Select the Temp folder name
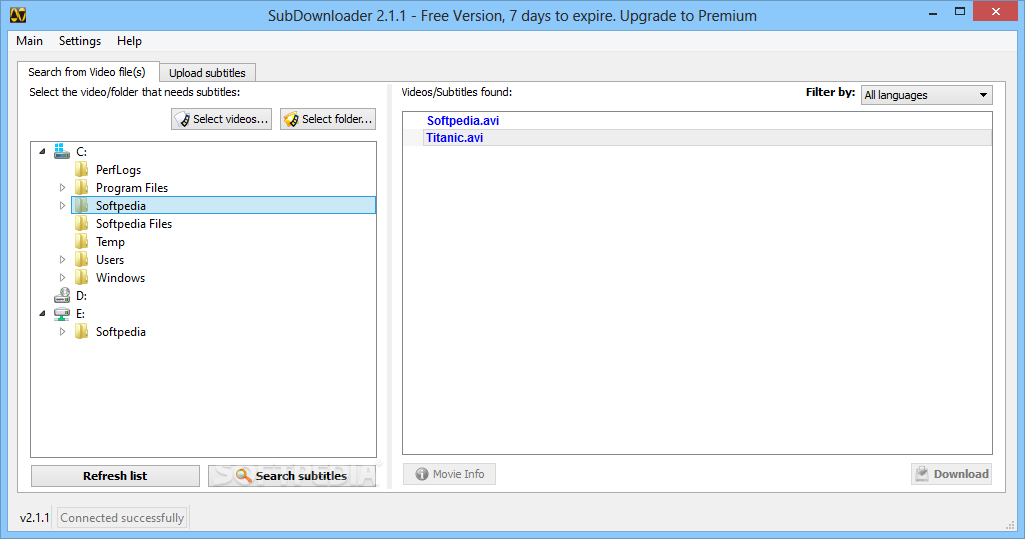This screenshot has height=539, width=1025. (x=110, y=242)
